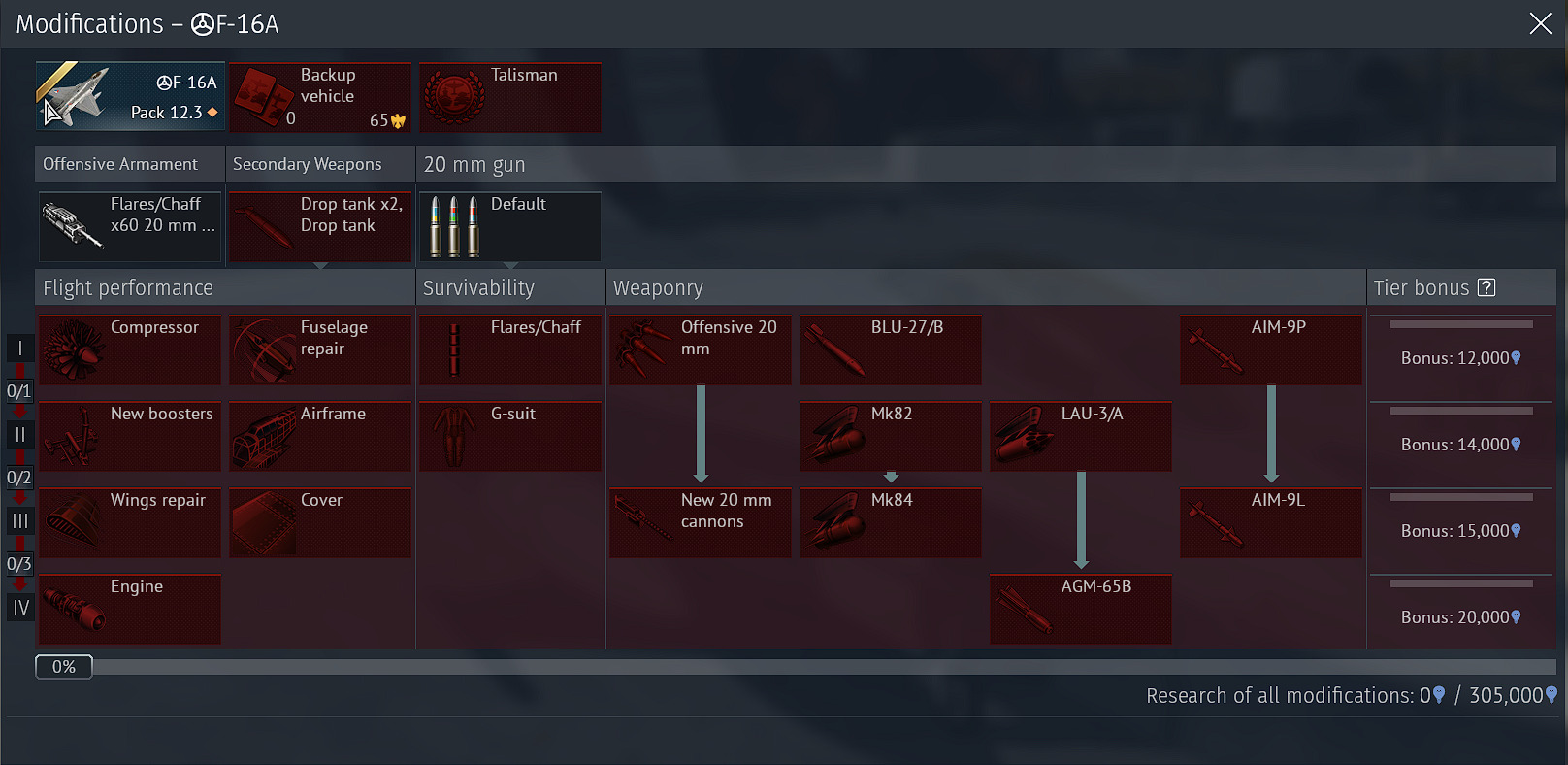Click the 65 golden eagles backup price
Screen dimensions: 1568x765
click(387, 120)
